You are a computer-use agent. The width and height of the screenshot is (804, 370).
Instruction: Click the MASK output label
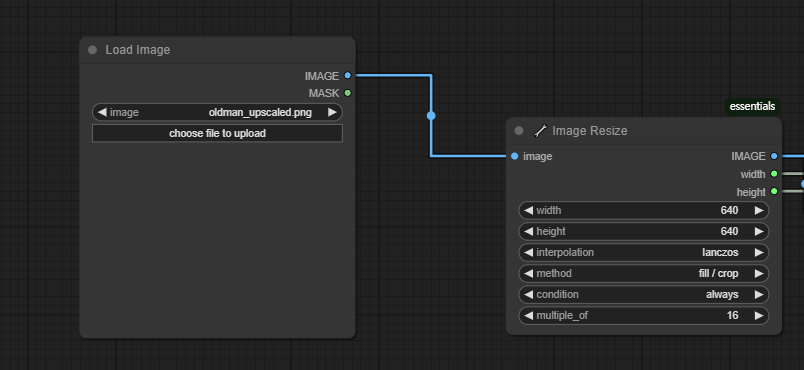coord(324,93)
